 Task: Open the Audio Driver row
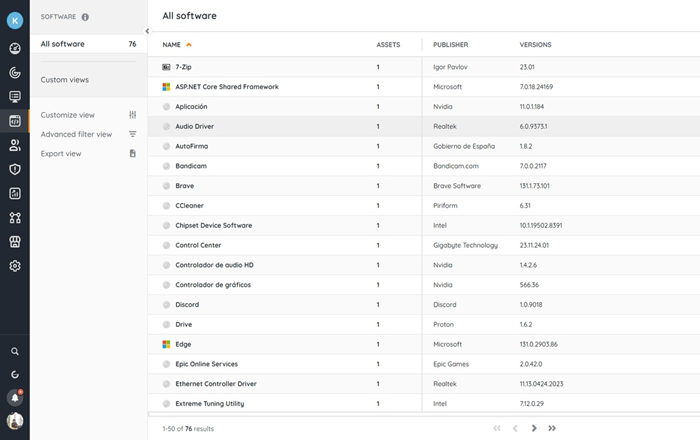click(x=424, y=126)
